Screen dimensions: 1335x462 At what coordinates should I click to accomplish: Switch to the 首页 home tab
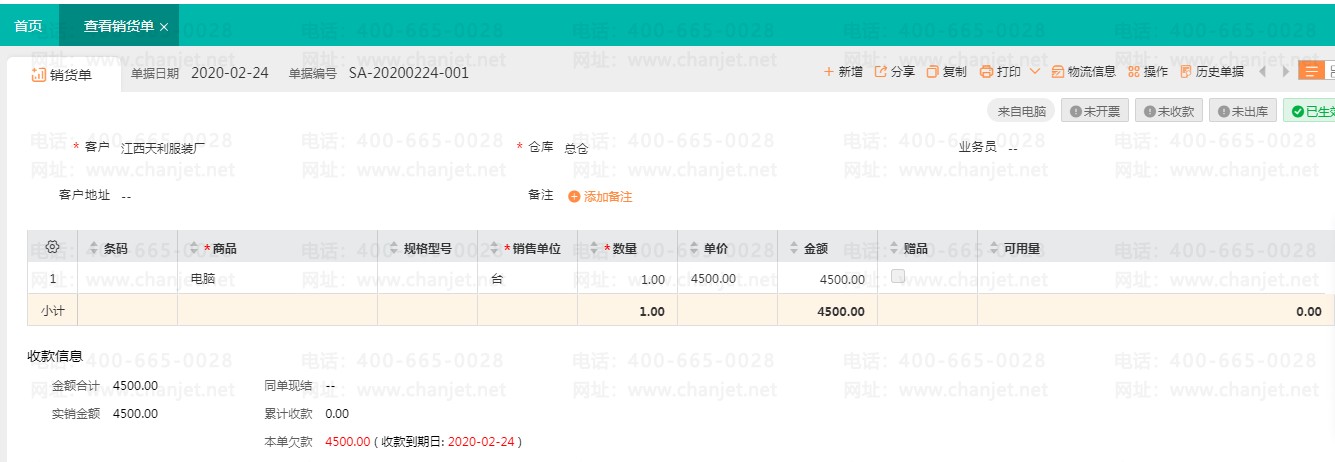28,26
